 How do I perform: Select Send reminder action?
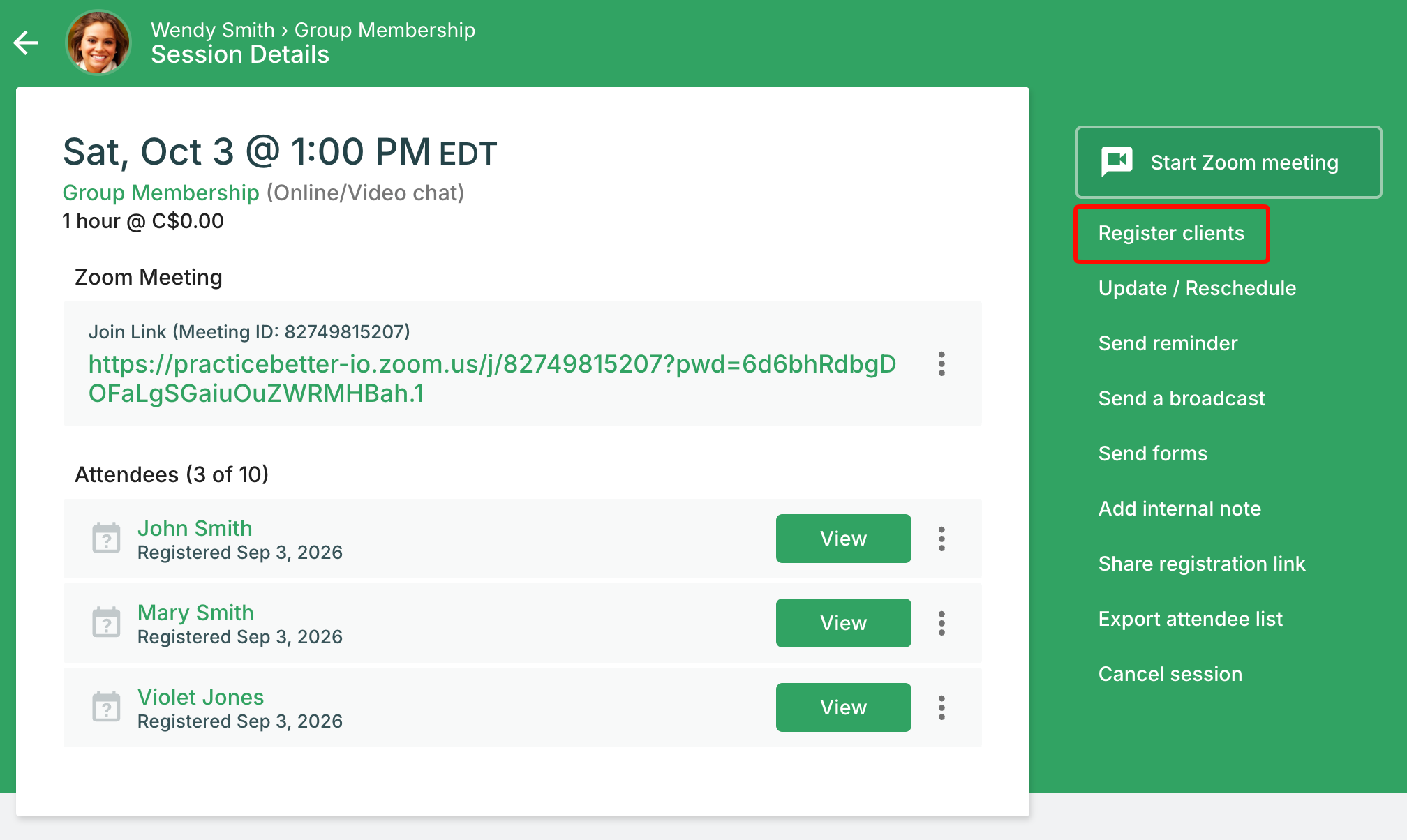point(1168,343)
